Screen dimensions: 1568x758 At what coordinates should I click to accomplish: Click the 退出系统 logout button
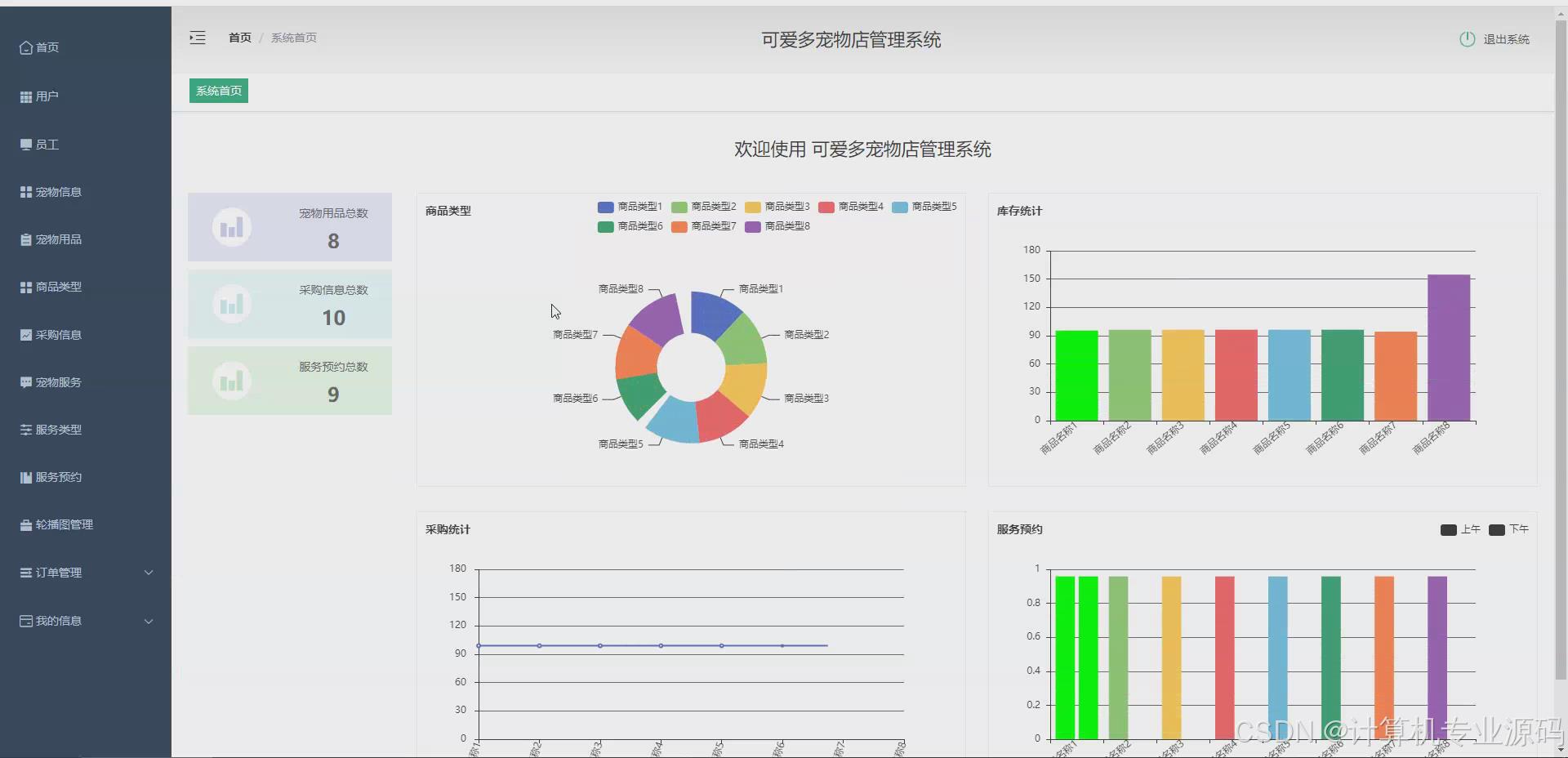1505,38
